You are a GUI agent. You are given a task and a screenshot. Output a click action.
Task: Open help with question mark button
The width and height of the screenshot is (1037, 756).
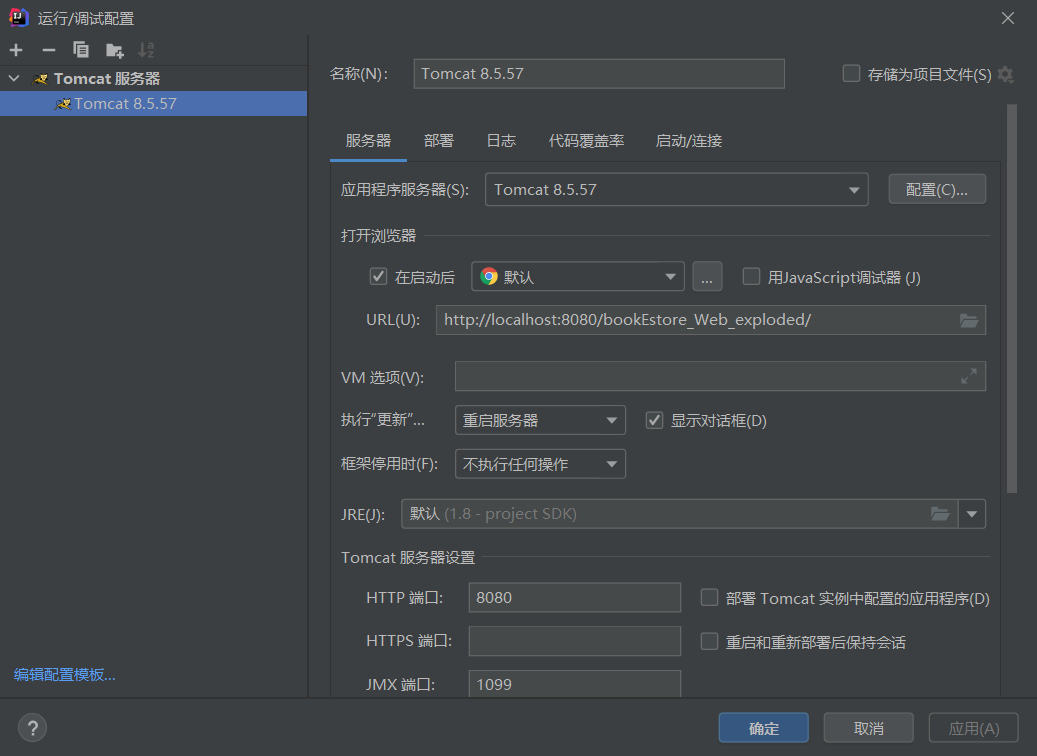(x=32, y=728)
